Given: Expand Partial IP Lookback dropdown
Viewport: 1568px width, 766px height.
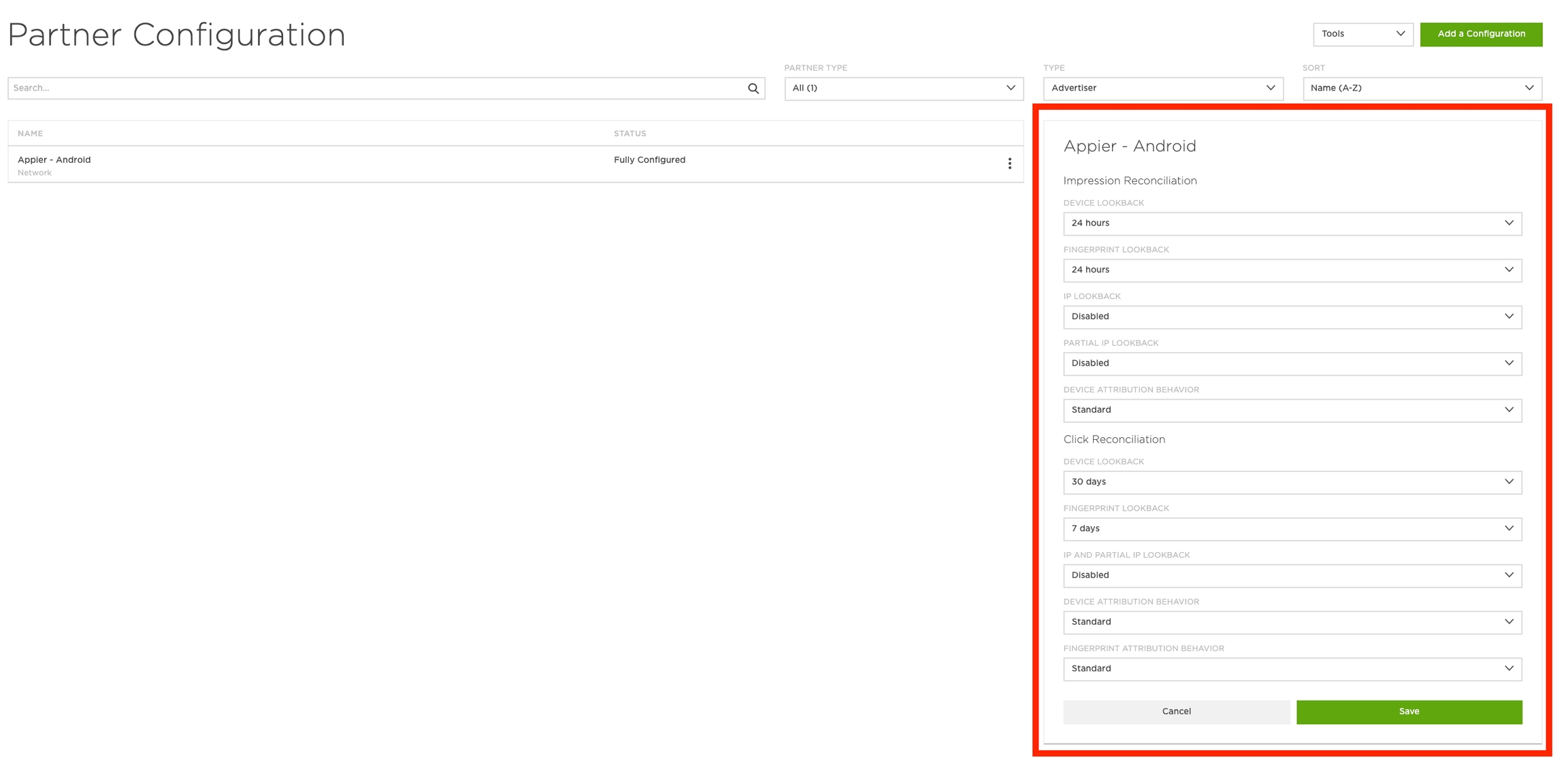Looking at the screenshot, I should [x=1292, y=364].
